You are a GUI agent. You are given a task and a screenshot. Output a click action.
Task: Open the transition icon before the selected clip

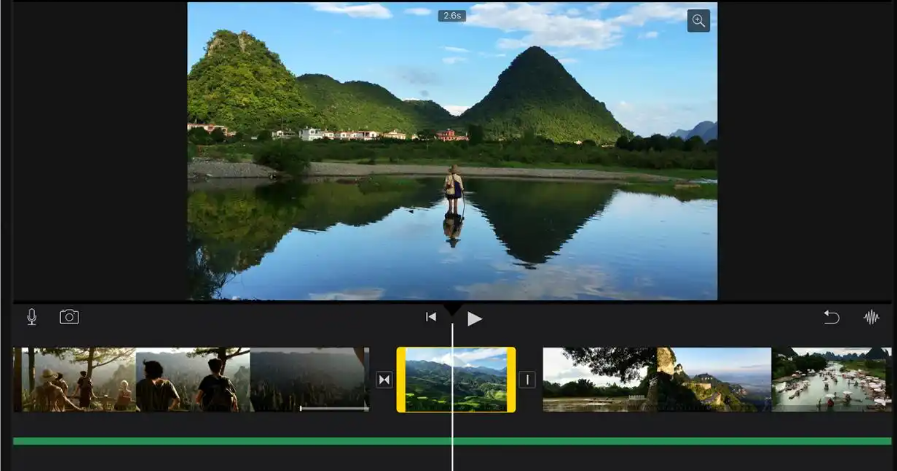pos(384,379)
